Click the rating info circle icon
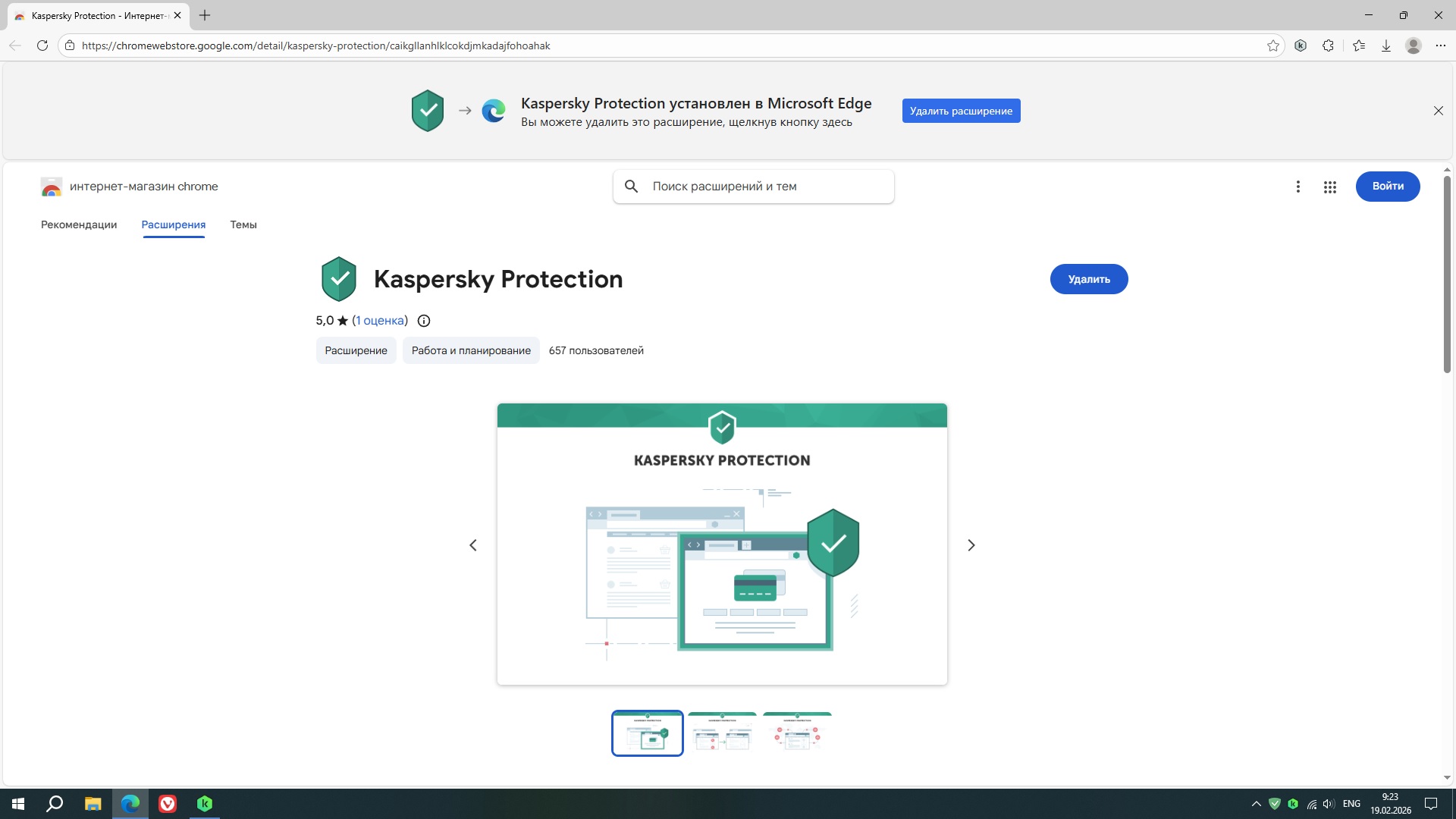Image resolution: width=1456 pixels, height=819 pixels. tap(424, 321)
